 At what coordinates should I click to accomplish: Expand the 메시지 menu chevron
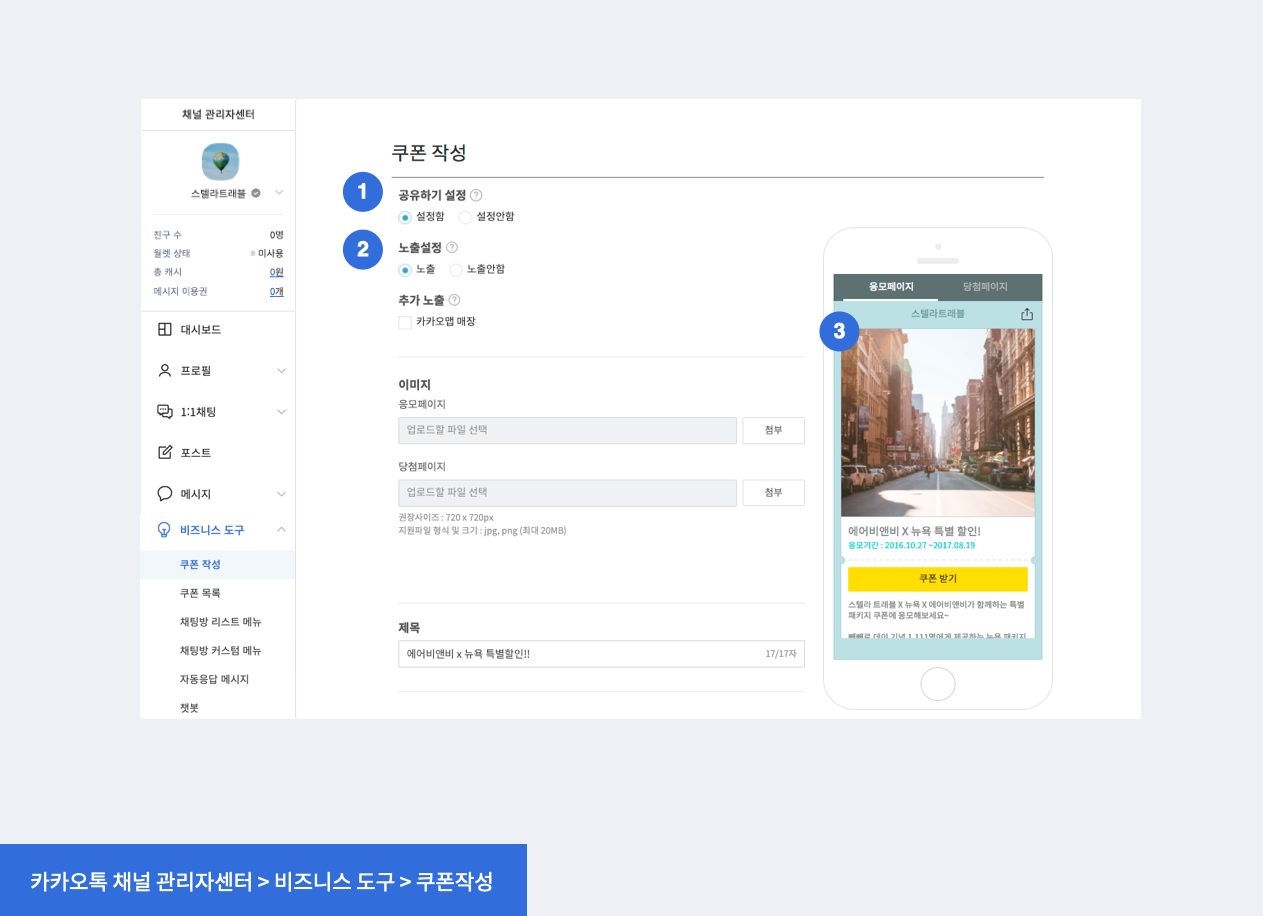(x=281, y=494)
